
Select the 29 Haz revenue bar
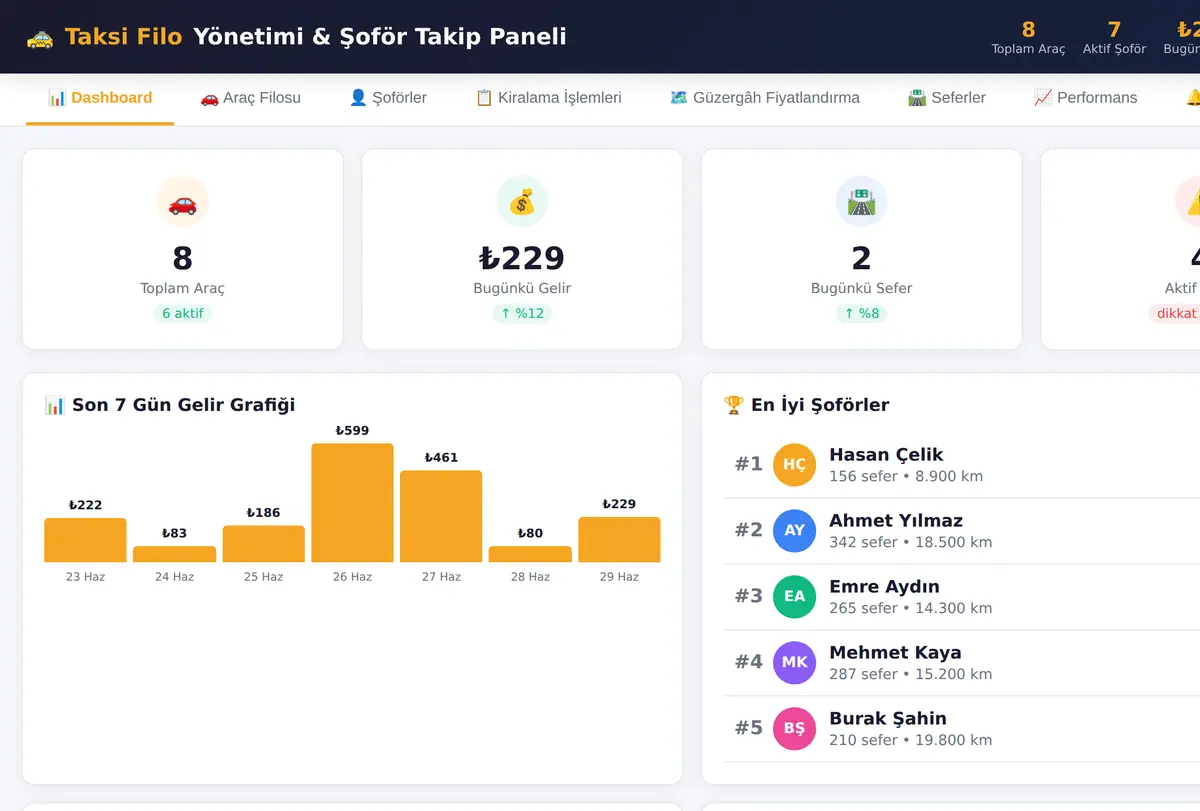point(619,540)
